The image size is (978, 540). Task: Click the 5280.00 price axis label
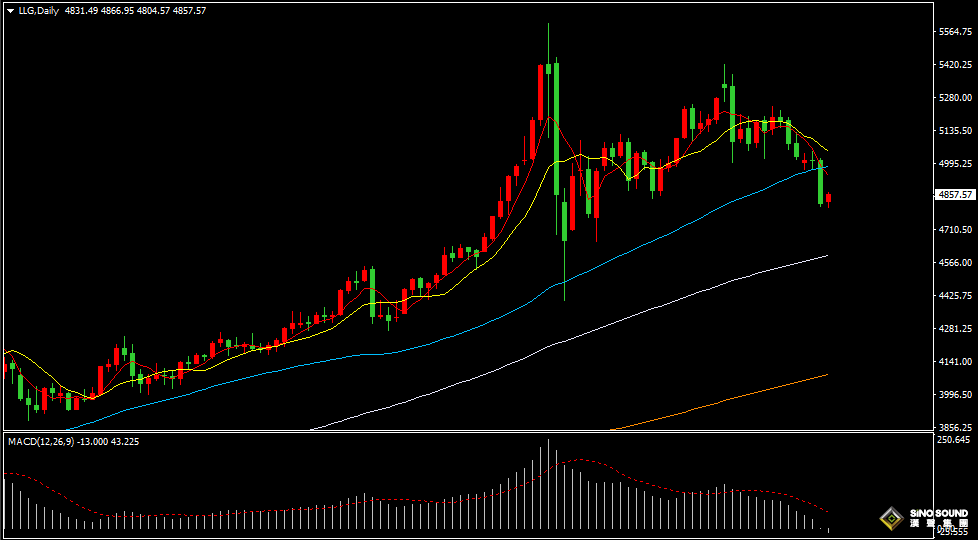[x=956, y=98]
